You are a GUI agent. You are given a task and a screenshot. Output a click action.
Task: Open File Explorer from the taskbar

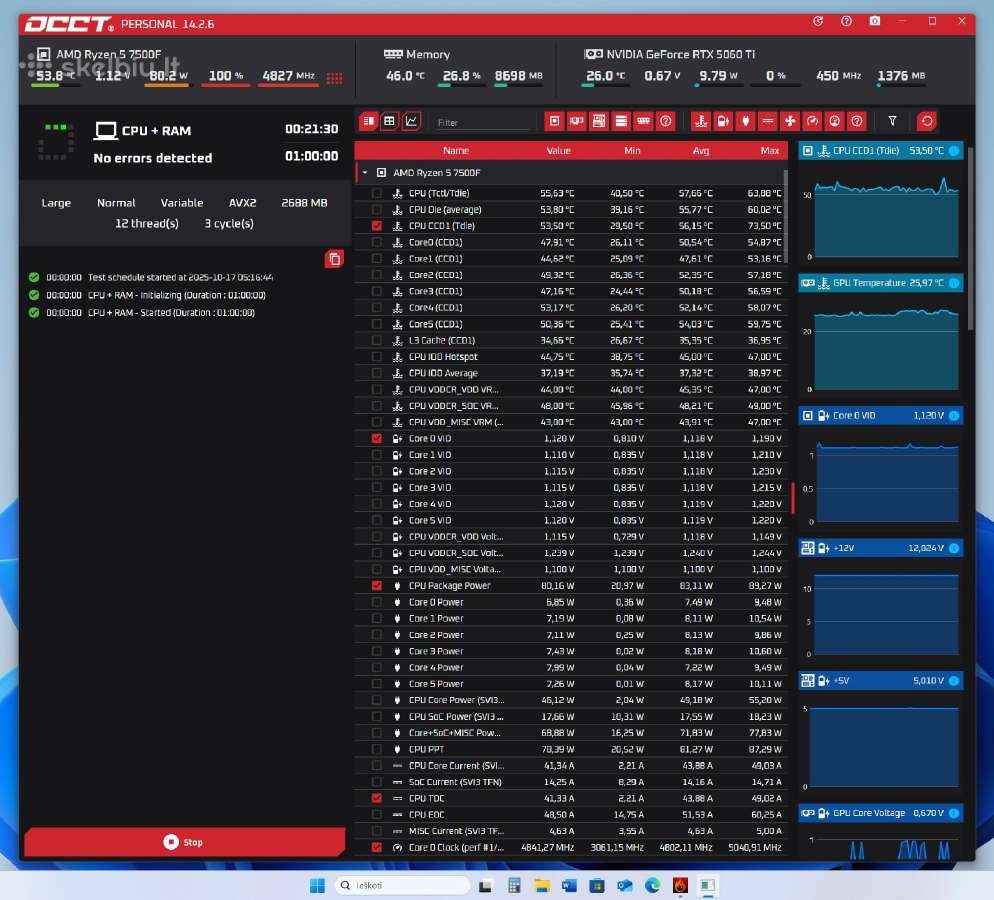coord(541,885)
